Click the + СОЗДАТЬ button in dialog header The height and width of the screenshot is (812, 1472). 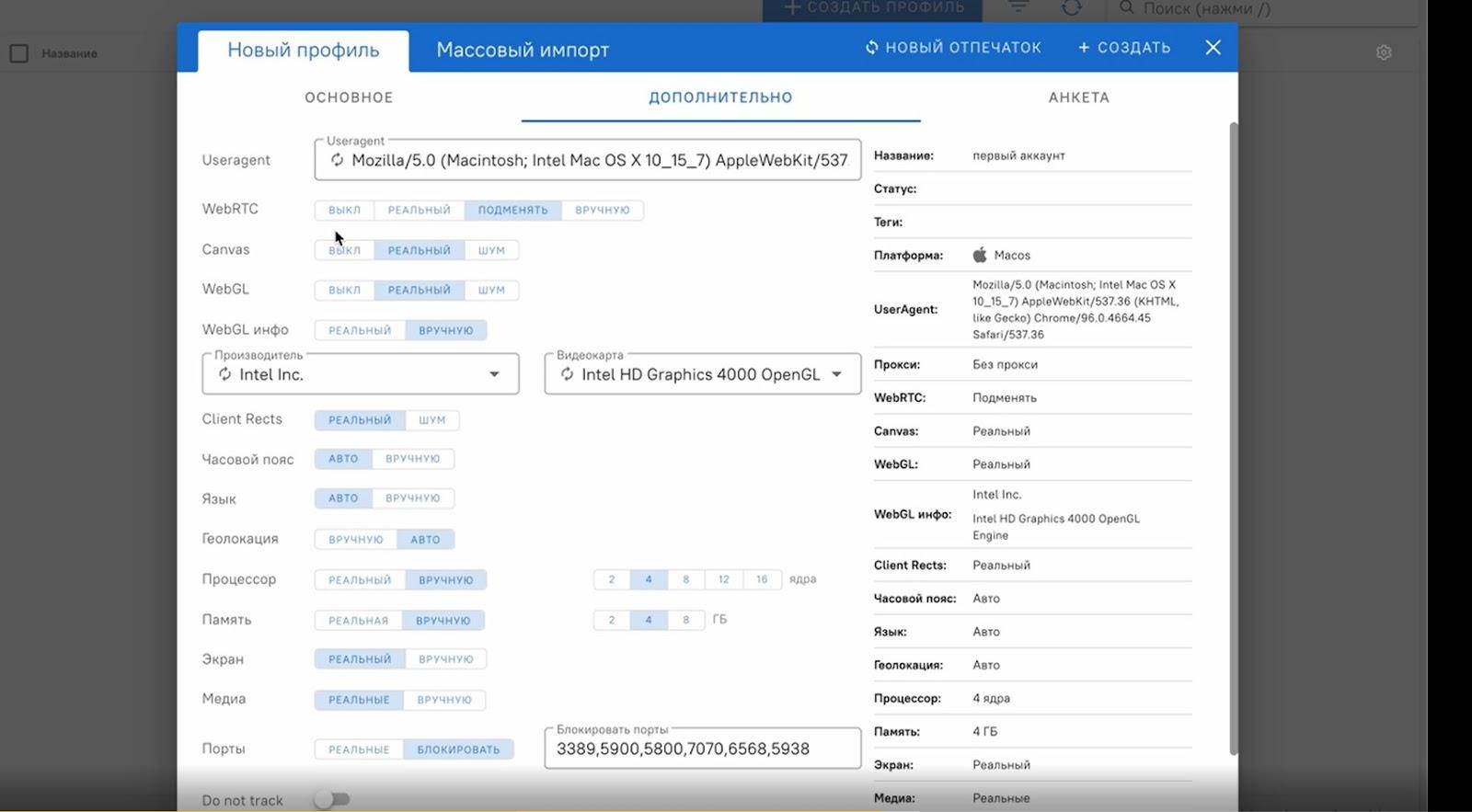click(1124, 47)
